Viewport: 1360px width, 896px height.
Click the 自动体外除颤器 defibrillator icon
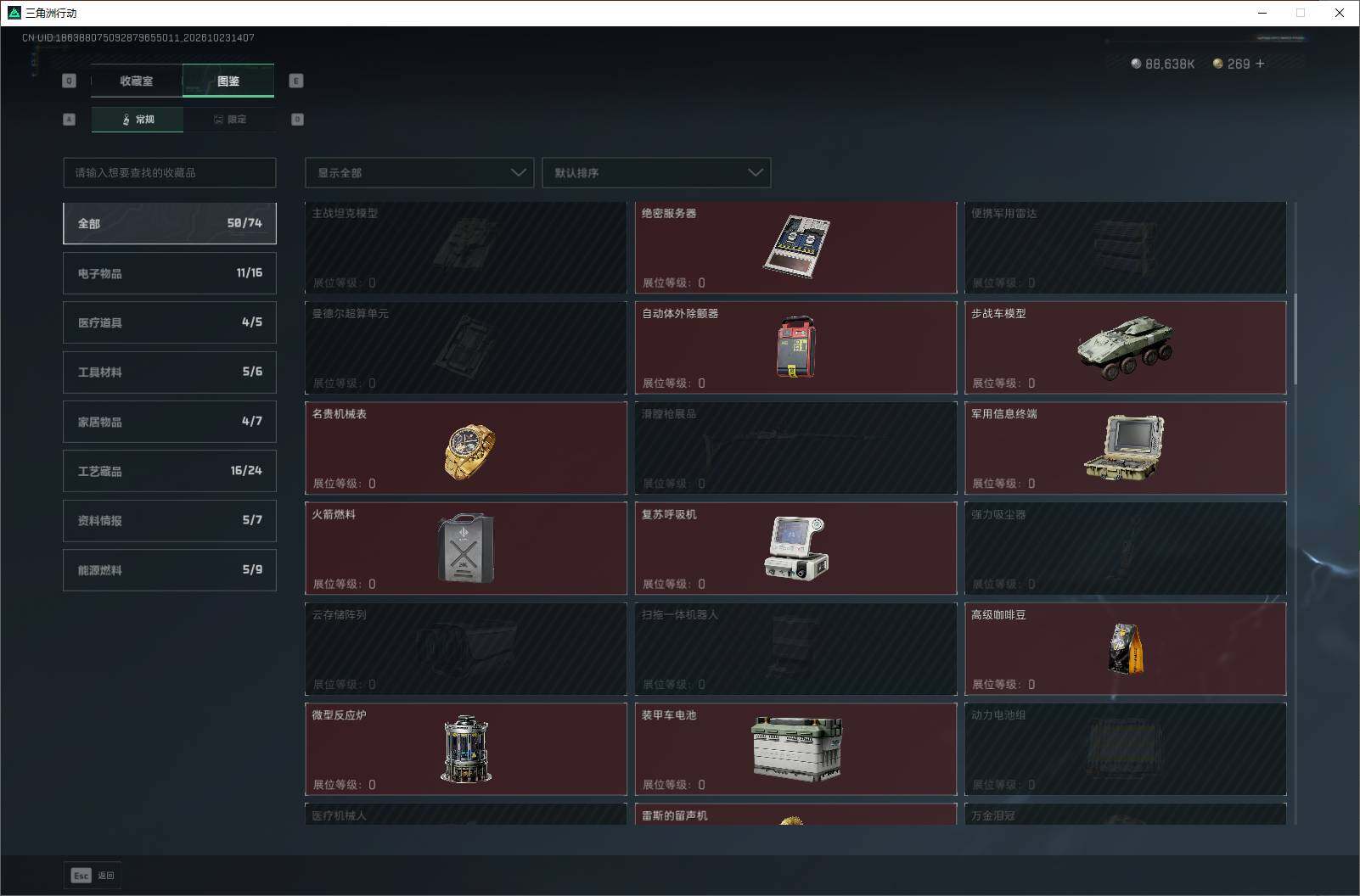(795, 347)
